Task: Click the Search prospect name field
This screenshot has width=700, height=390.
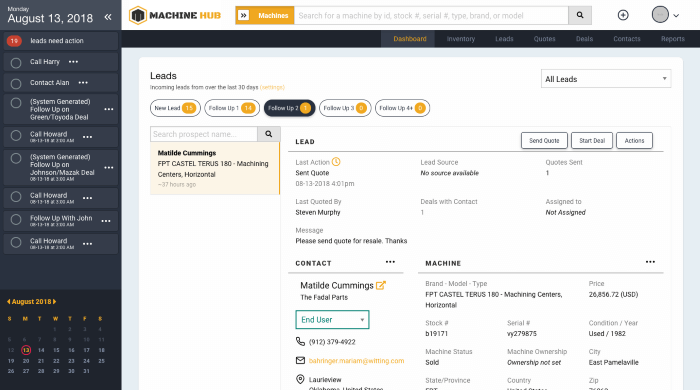Action: click(x=204, y=134)
